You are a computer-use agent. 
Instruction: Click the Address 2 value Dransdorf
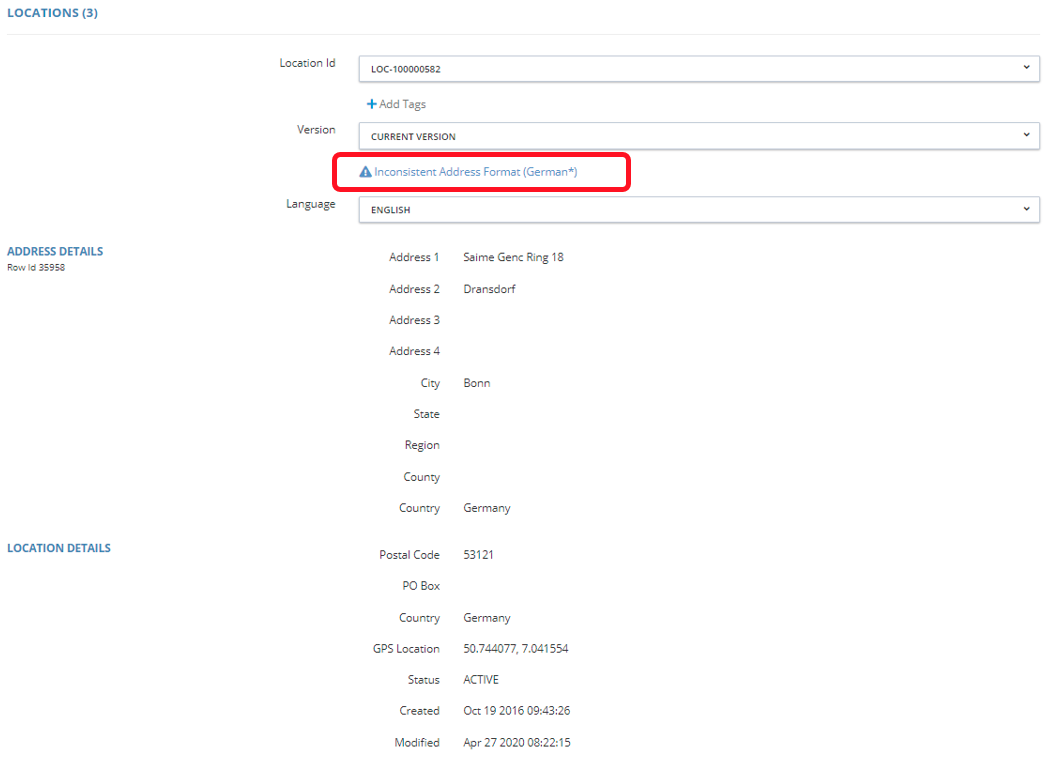[489, 289]
